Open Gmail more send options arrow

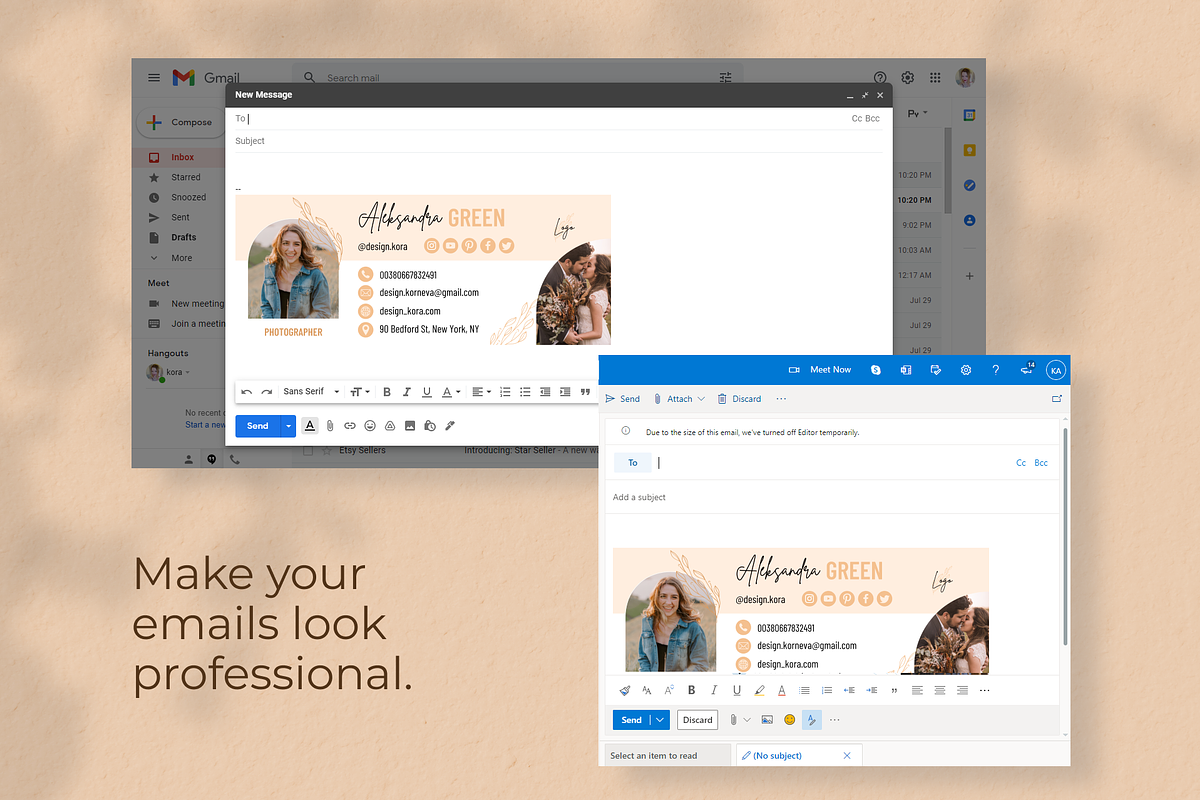tap(288, 426)
